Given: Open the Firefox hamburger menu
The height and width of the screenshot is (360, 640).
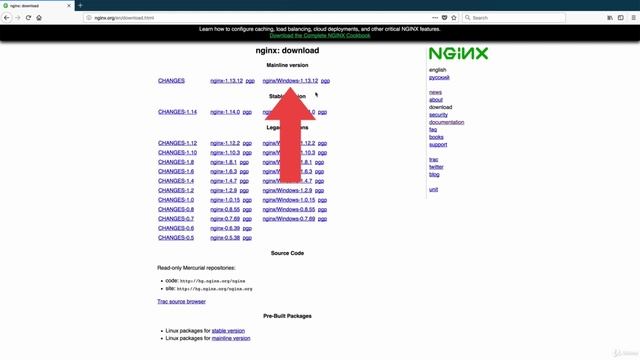Looking at the screenshot, I should click(x=633, y=18).
